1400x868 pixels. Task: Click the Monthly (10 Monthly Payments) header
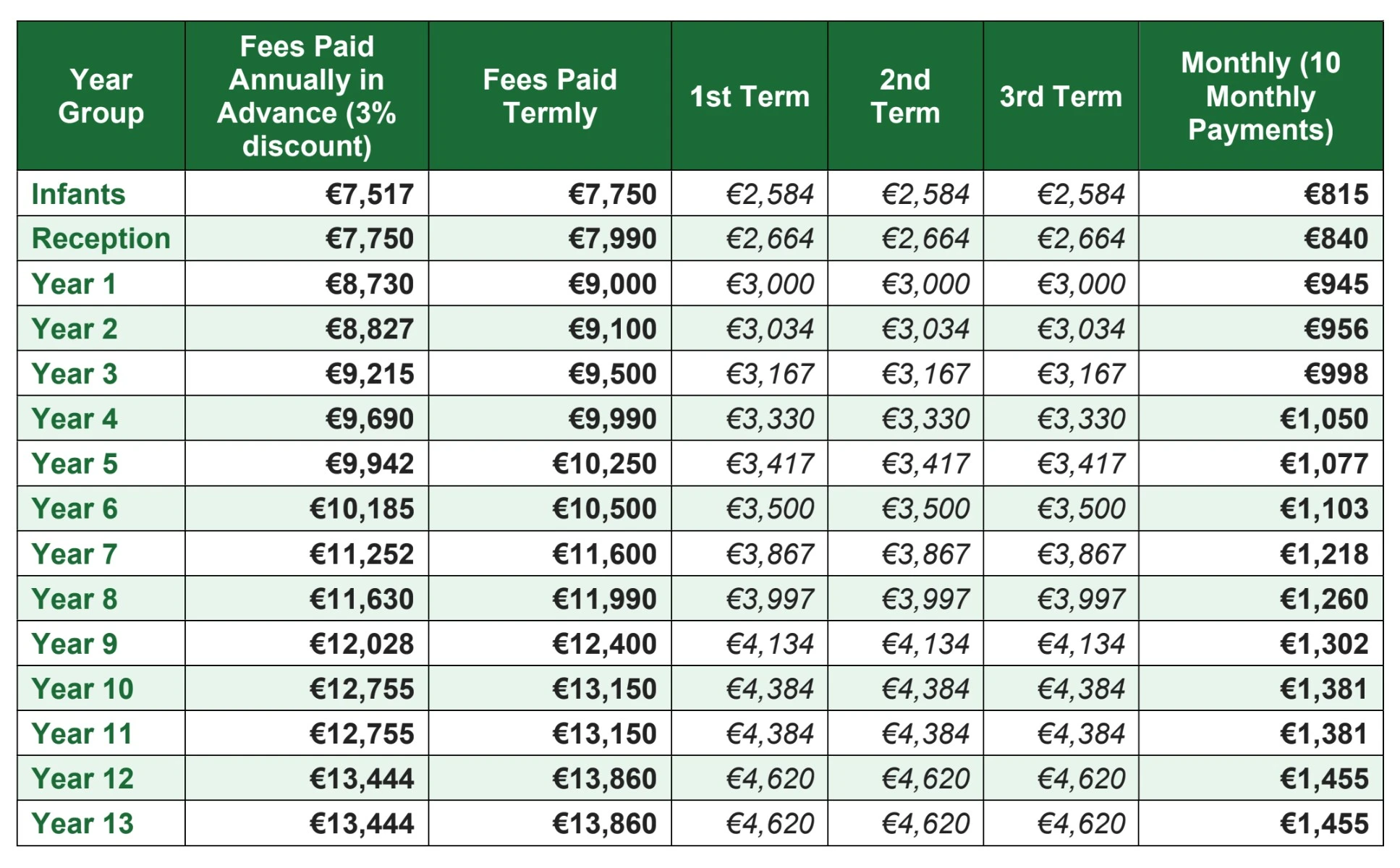(x=1260, y=96)
